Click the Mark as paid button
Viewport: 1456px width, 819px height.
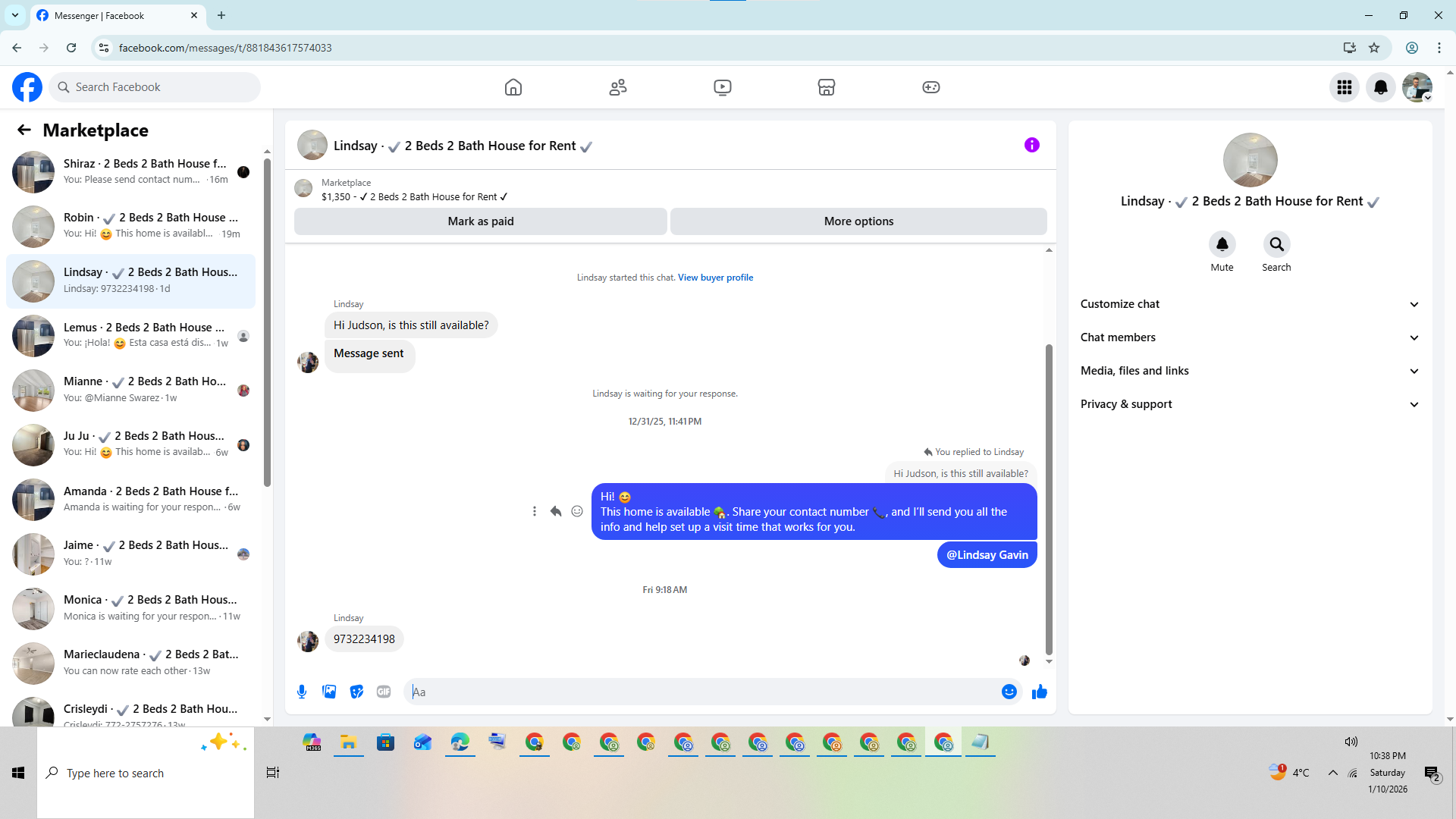coord(480,221)
